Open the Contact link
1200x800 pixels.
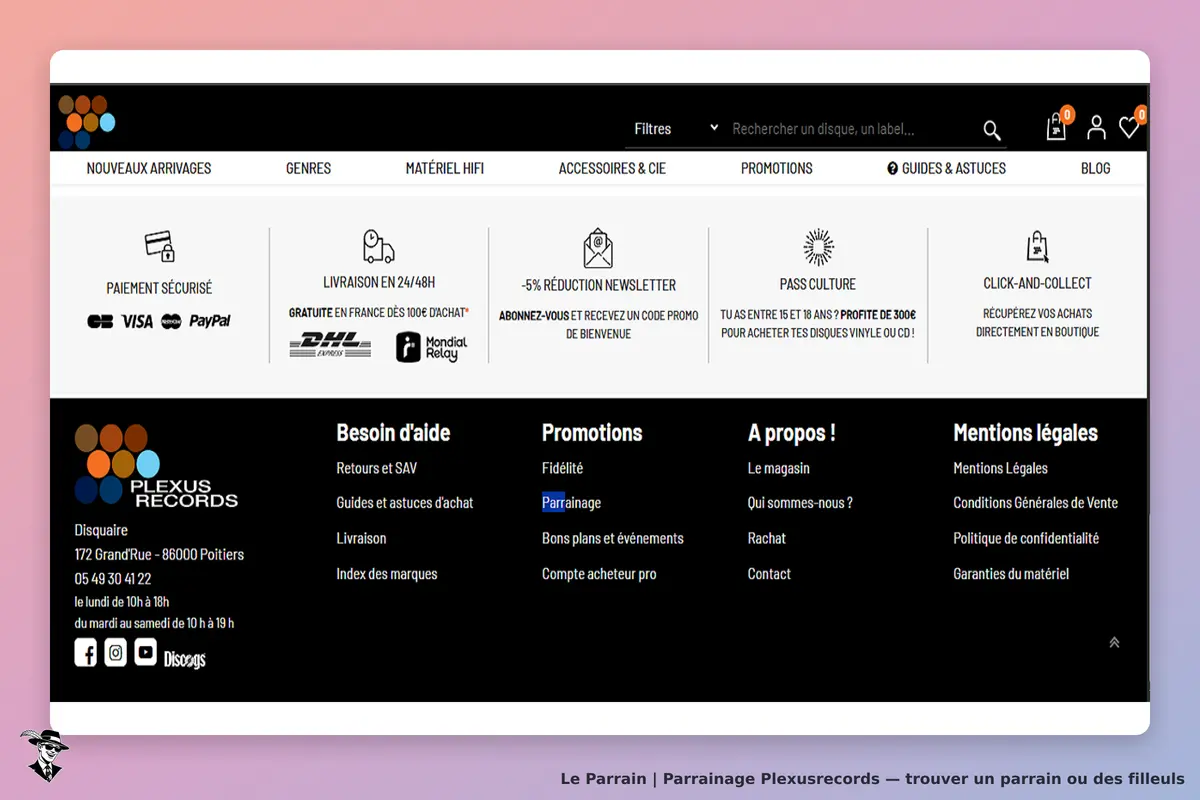point(769,574)
